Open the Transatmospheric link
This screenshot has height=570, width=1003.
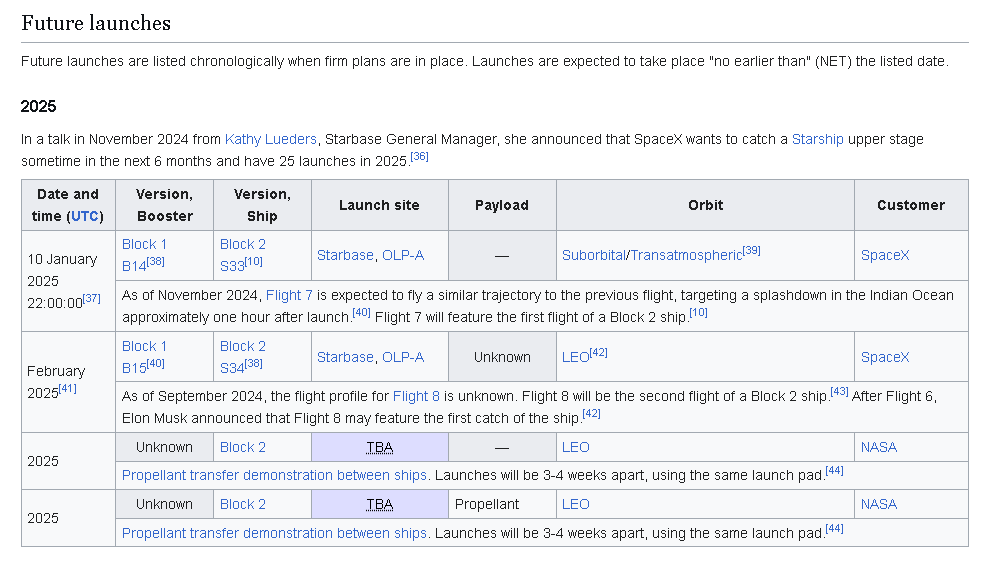(x=686, y=255)
